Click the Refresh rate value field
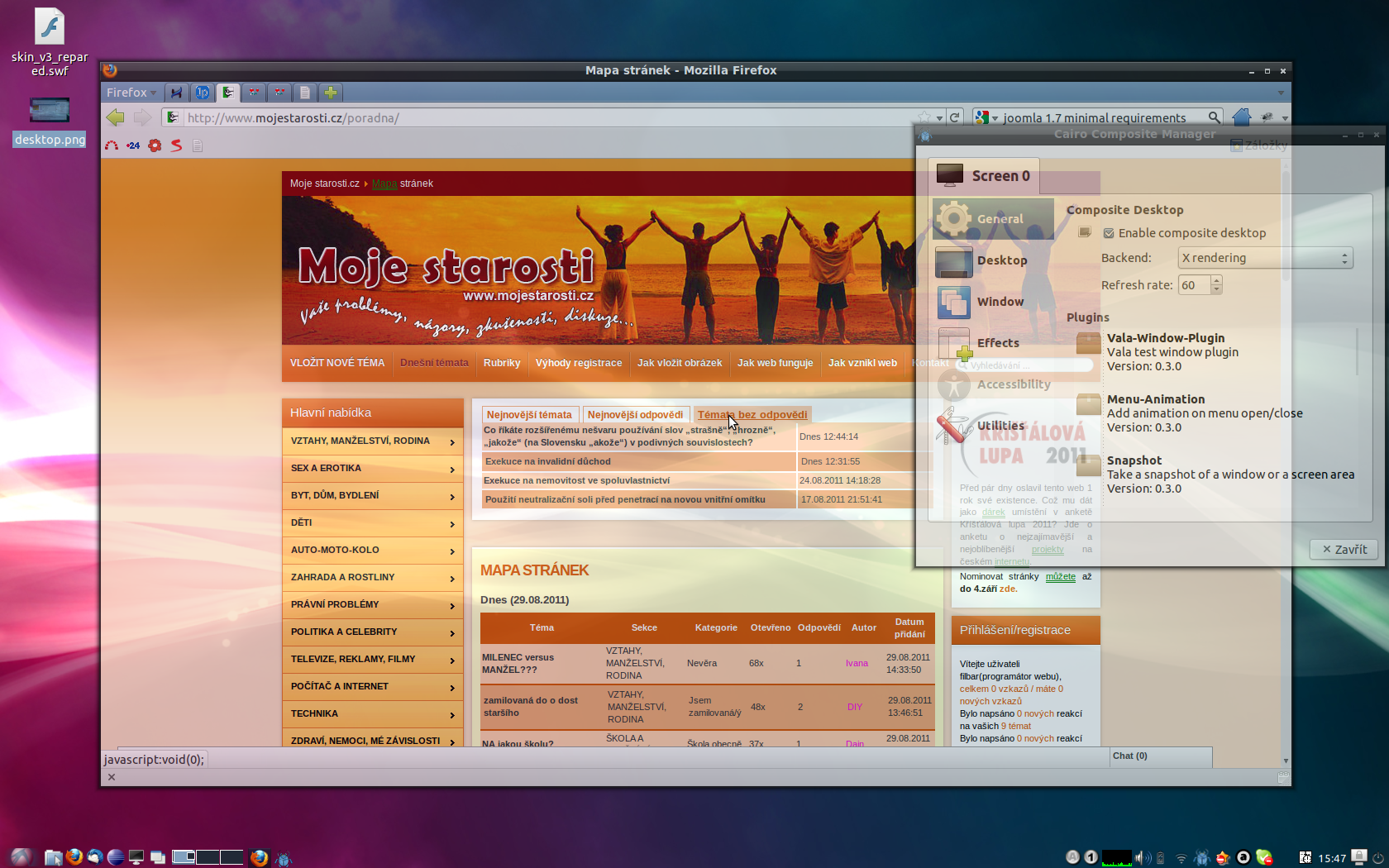 1194,285
